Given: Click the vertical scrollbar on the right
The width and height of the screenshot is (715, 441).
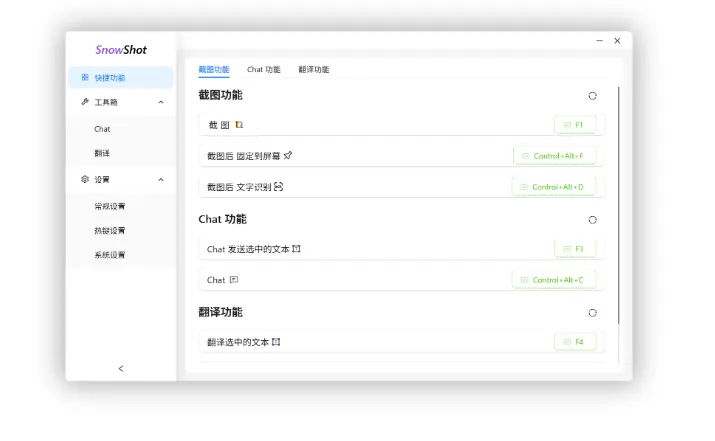Looking at the screenshot, I should (x=618, y=200).
